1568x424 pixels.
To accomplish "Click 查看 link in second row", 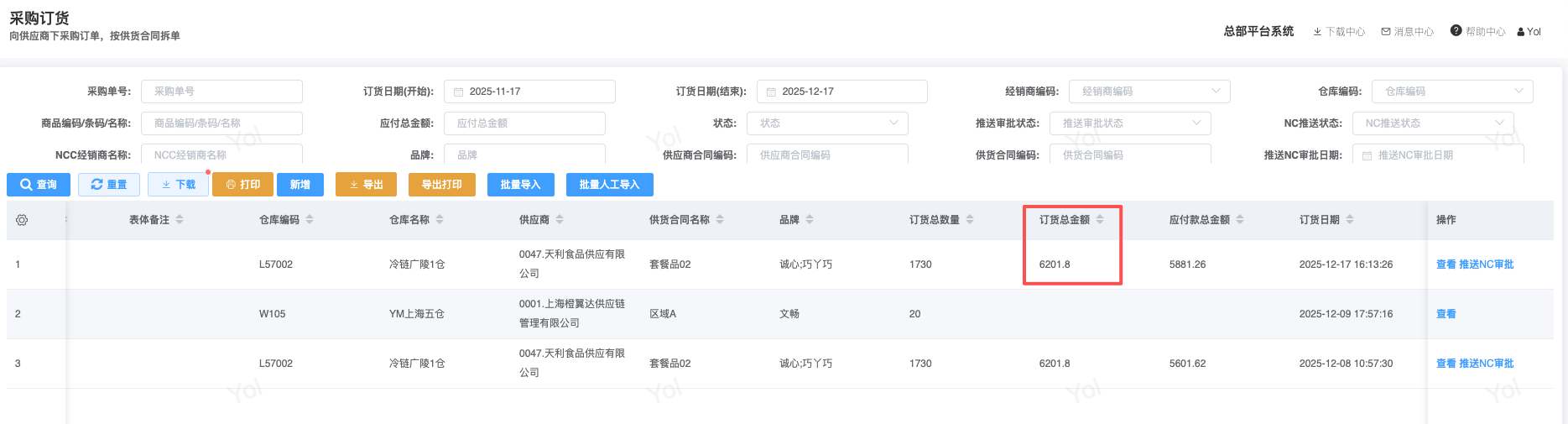I will pyautogui.click(x=1446, y=314).
